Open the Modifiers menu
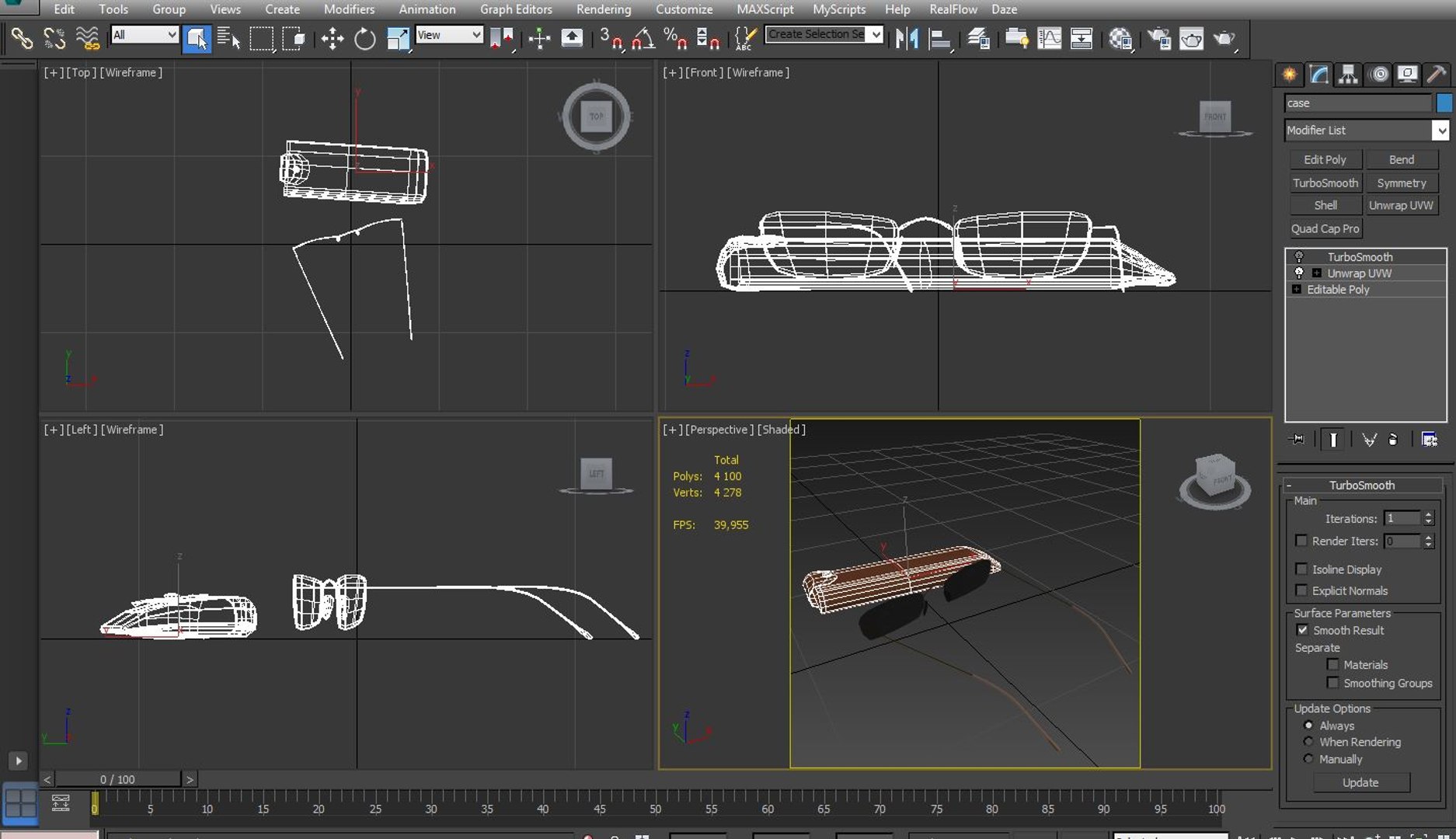 coord(349,9)
